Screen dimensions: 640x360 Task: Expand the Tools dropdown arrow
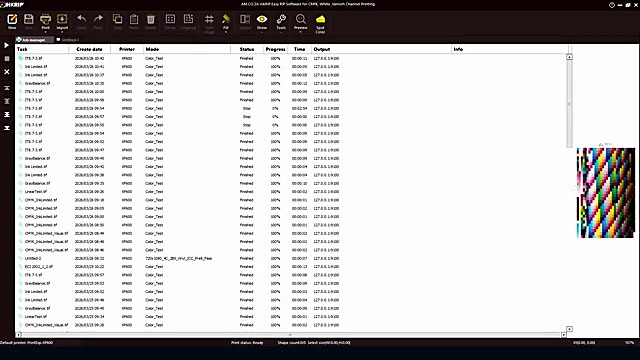(281, 32)
